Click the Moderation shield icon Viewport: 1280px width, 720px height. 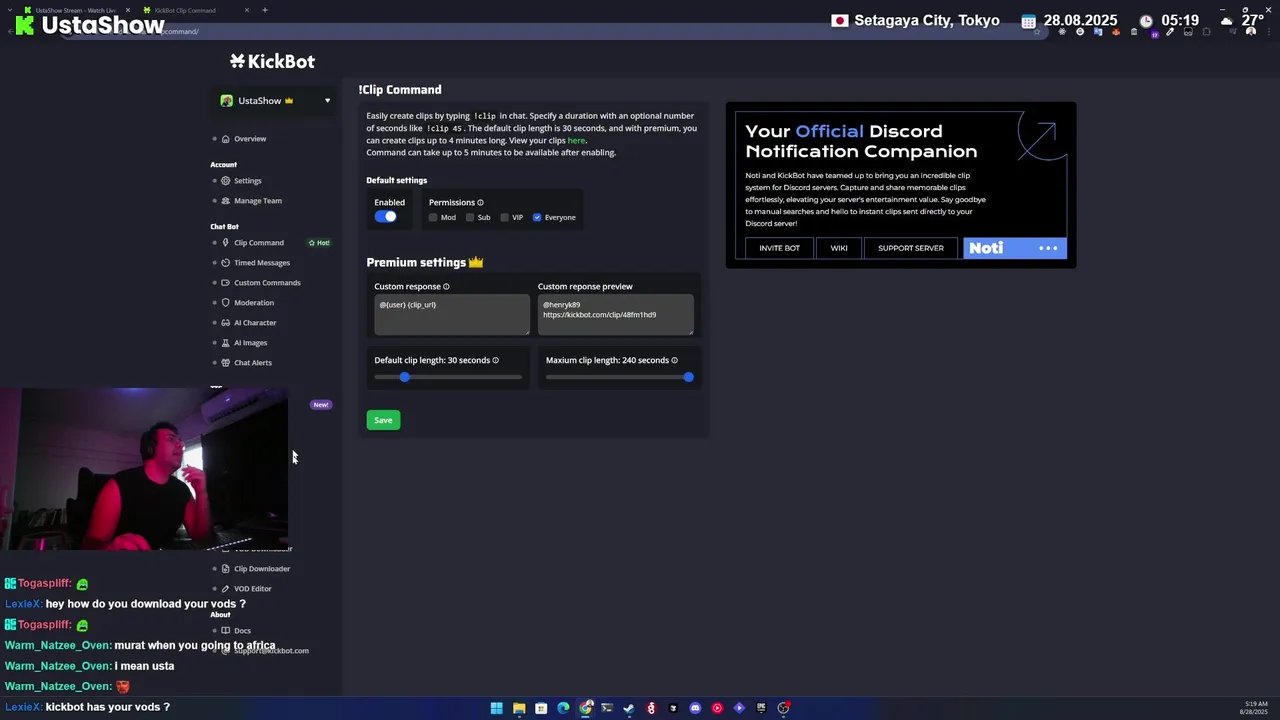point(226,303)
